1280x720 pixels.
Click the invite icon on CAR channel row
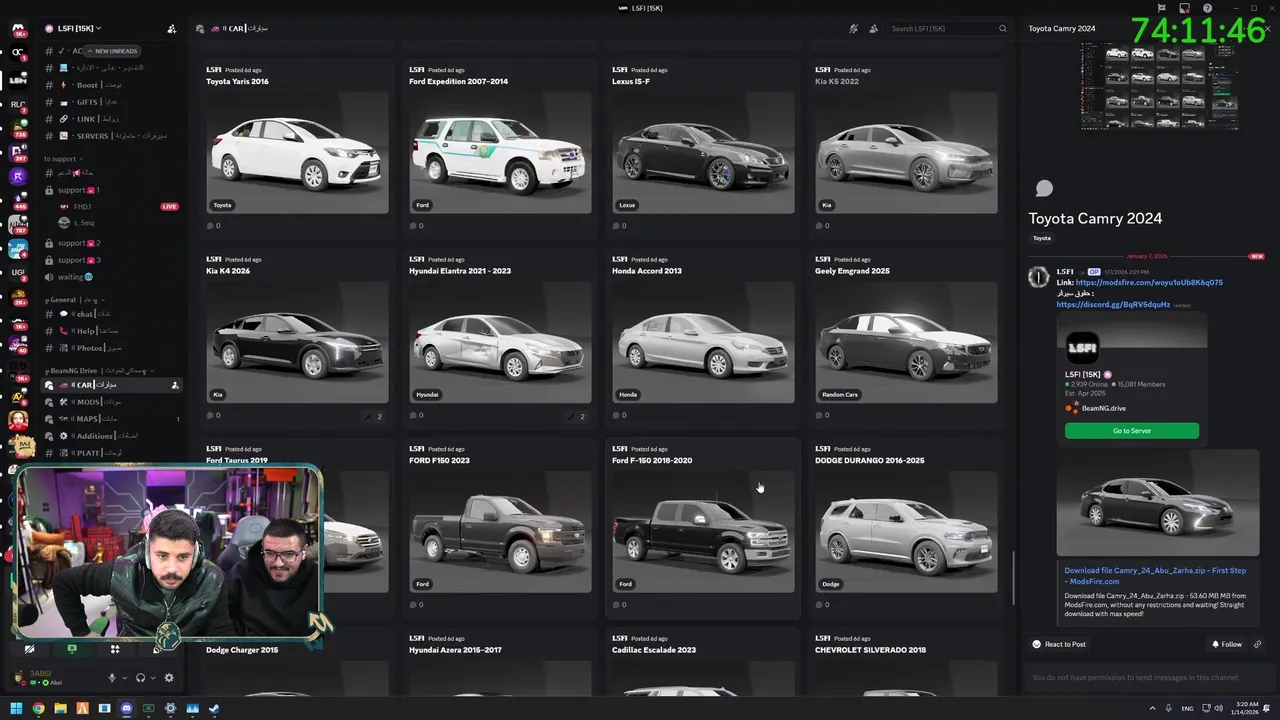pyautogui.click(x=174, y=385)
